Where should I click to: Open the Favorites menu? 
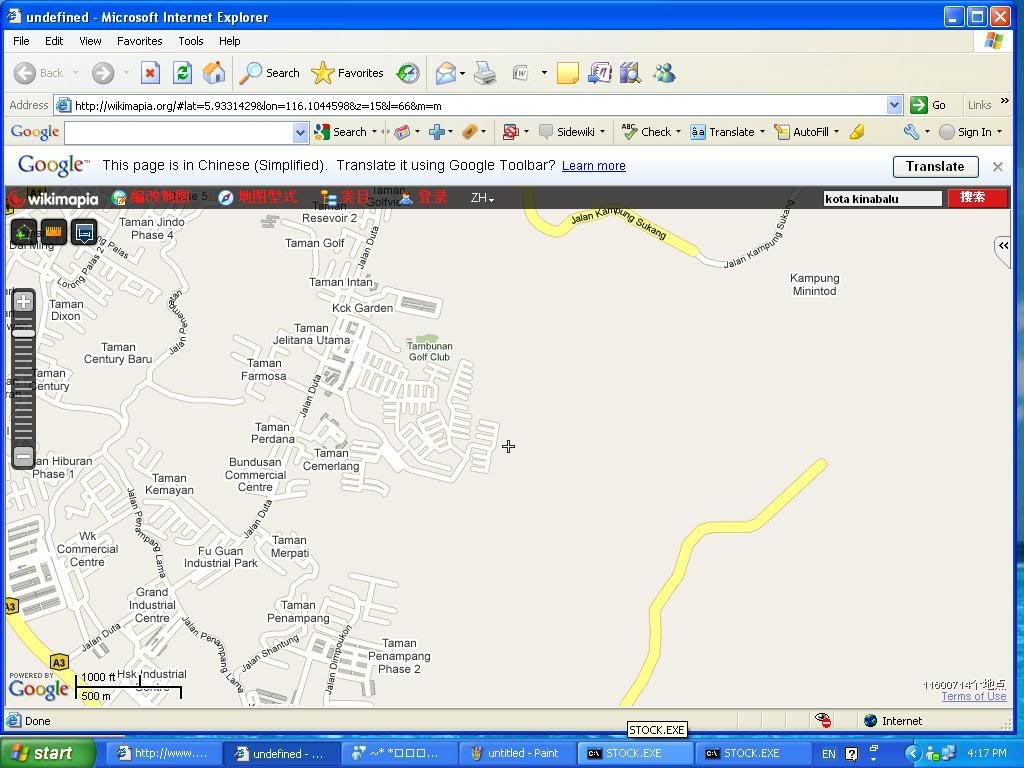[139, 41]
